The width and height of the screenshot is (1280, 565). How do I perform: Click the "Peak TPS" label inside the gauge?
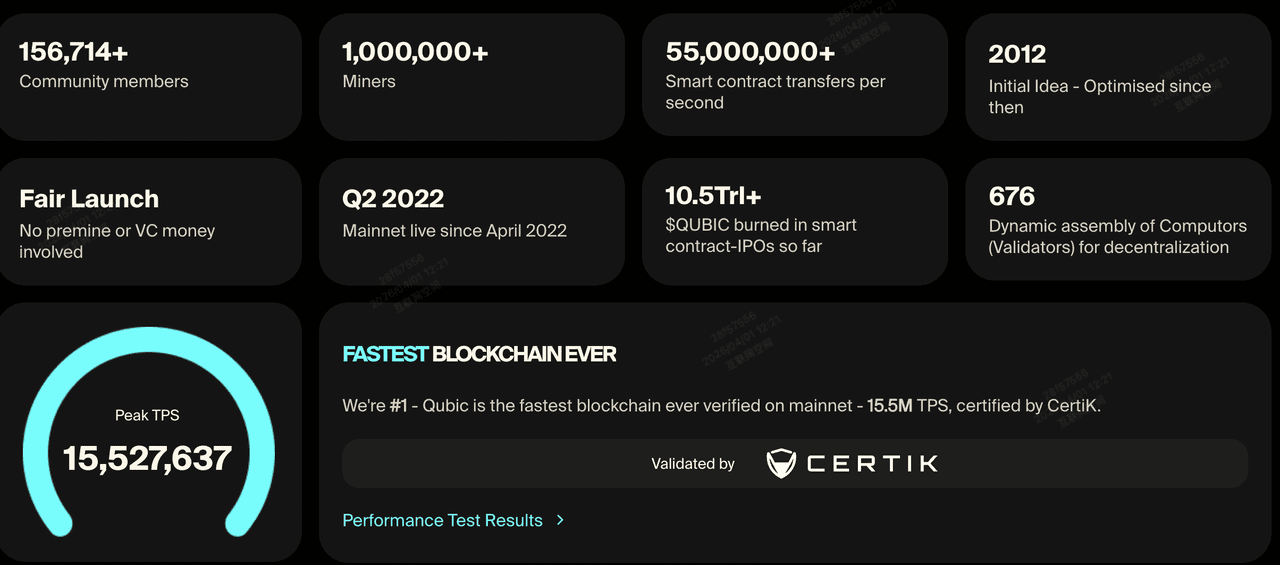(147, 415)
